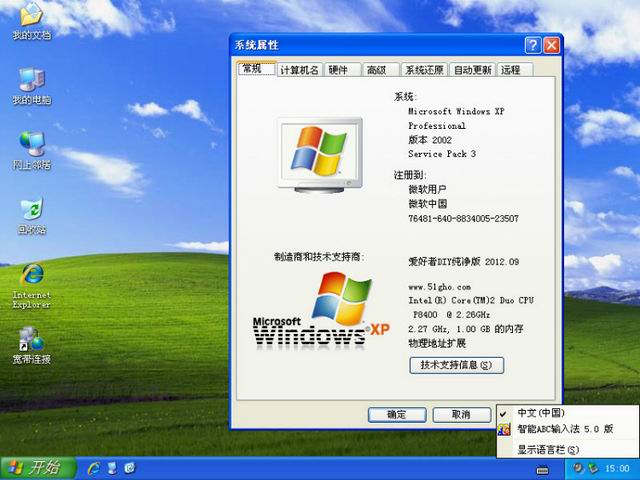Viewport: 640px width, 480px height.
Task: Click the volume tray icon
Action: tap(577, 468)
